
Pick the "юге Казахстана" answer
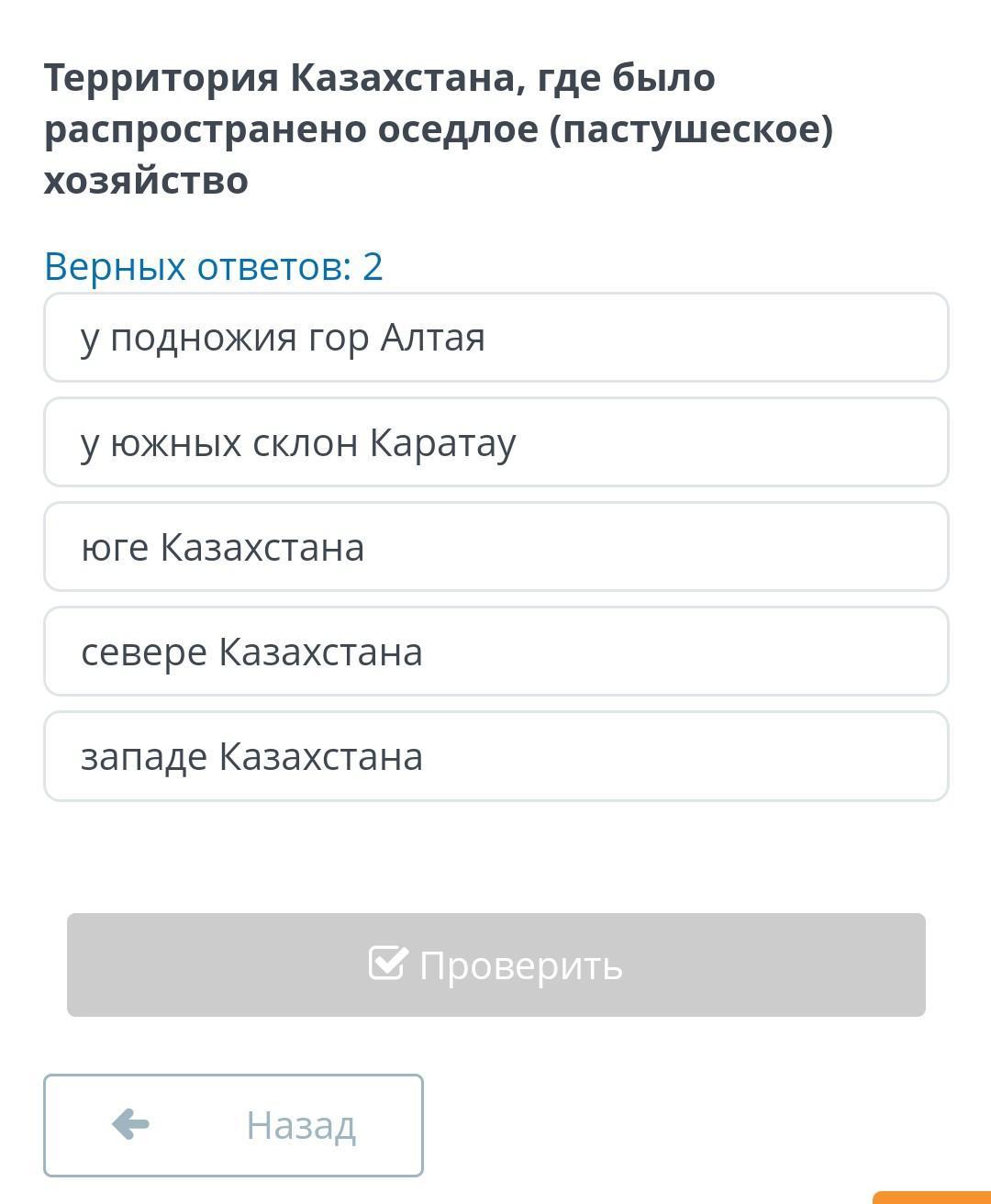[x=495, y=547]
